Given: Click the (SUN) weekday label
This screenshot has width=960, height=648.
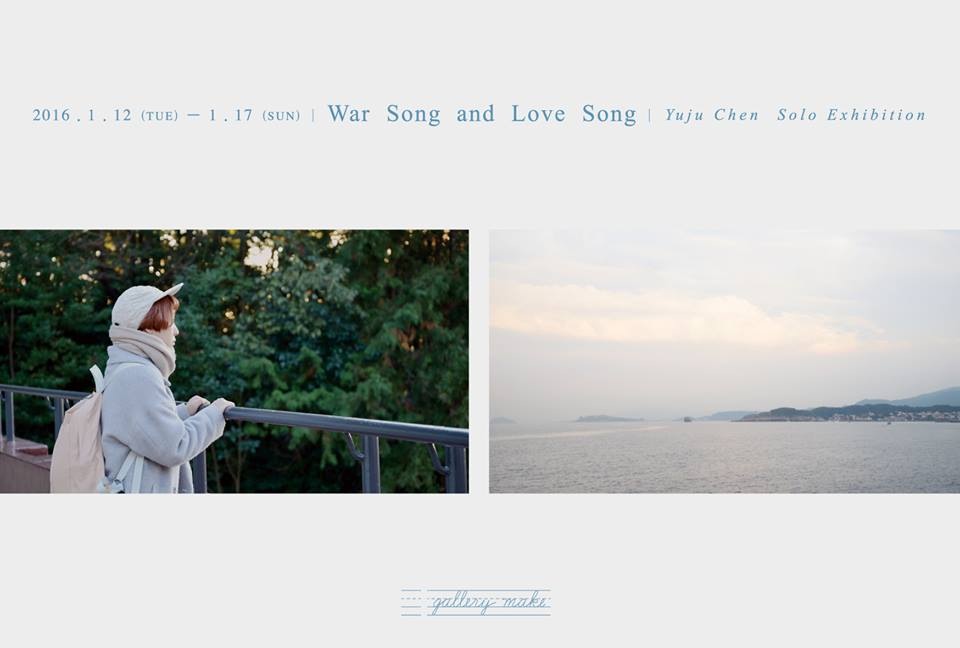Looking at the screenshot, I should coord(281,116).
